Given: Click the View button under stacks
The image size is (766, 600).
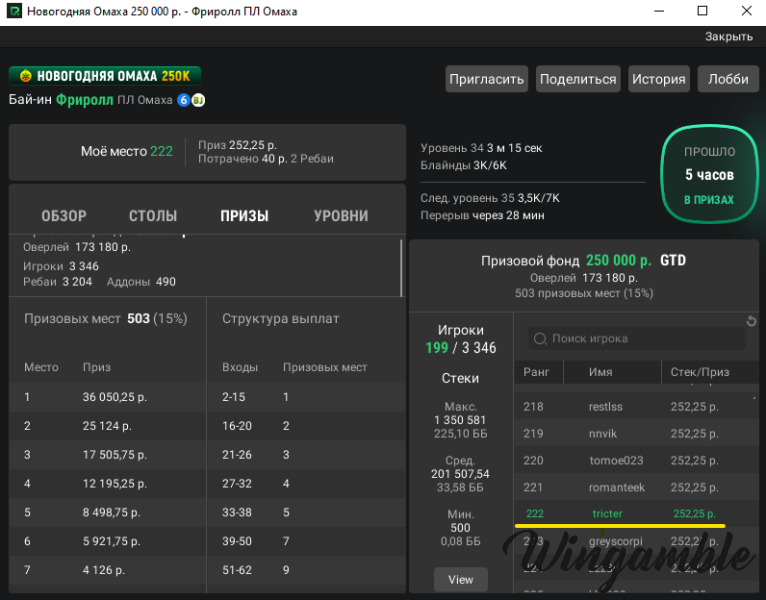Looking at the screenshot, I should click(461, 579).
